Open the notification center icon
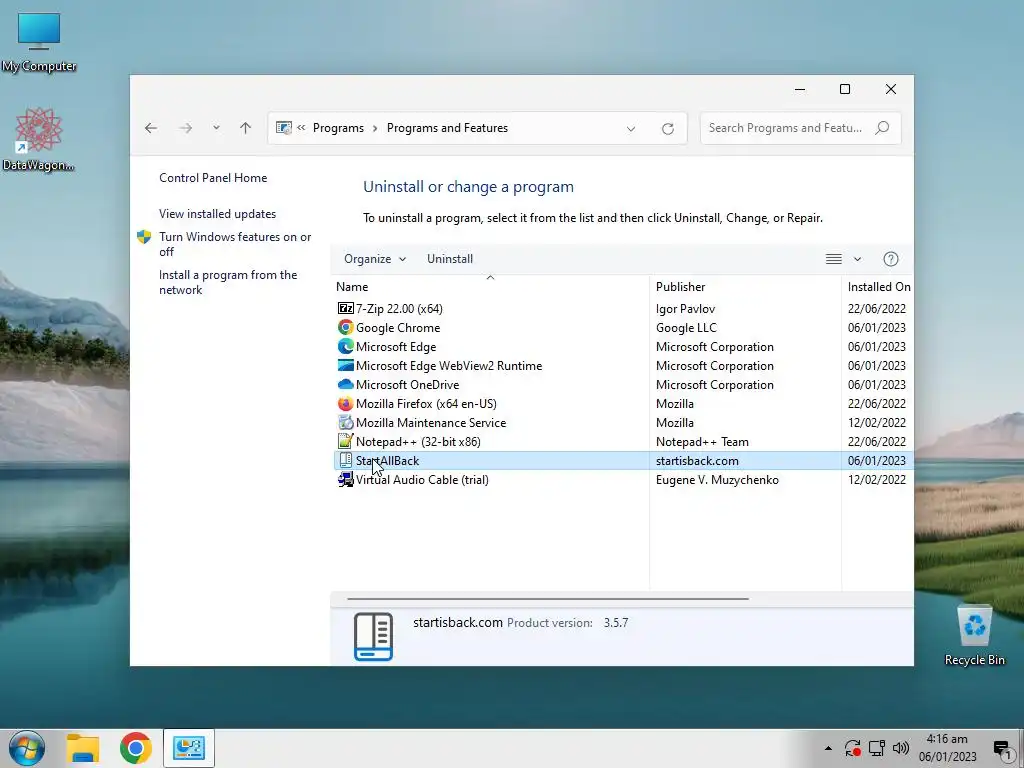 point(1002,748)
